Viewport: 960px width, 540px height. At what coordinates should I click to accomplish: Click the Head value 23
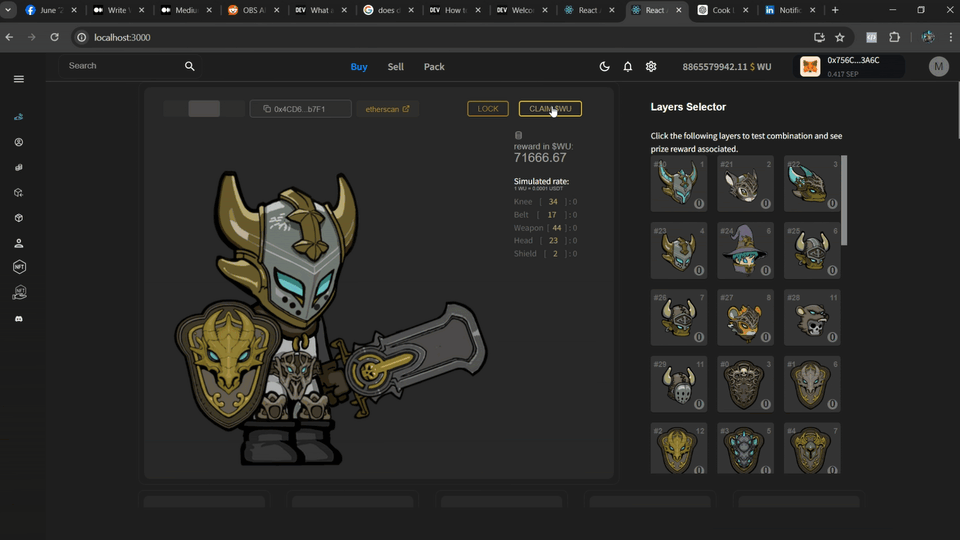pos(553,241)
